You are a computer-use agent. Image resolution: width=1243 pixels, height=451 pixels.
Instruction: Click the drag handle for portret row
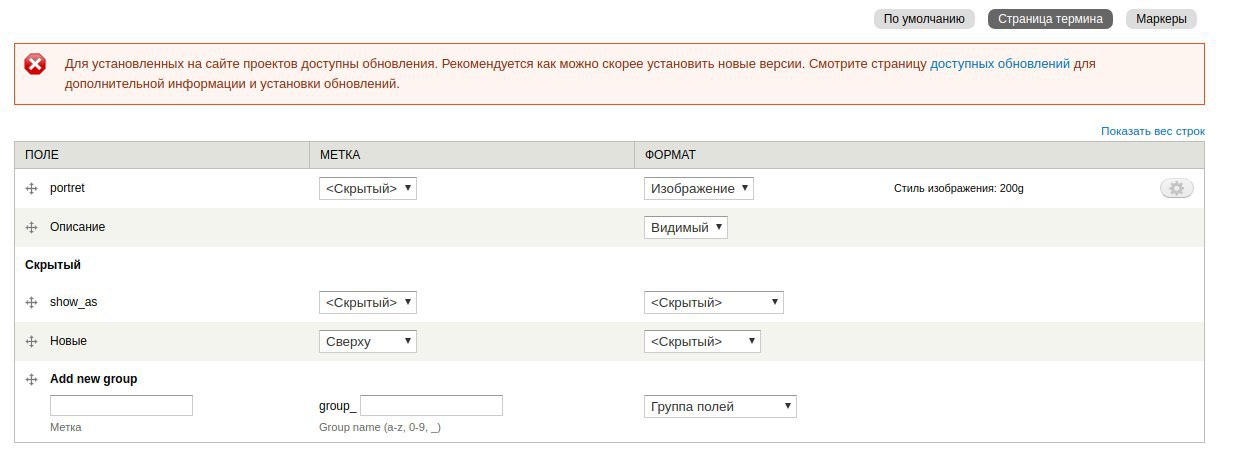(31, 188)
